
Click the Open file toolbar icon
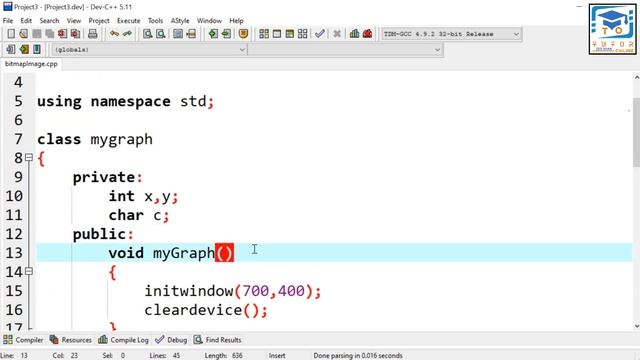point(24,34)
